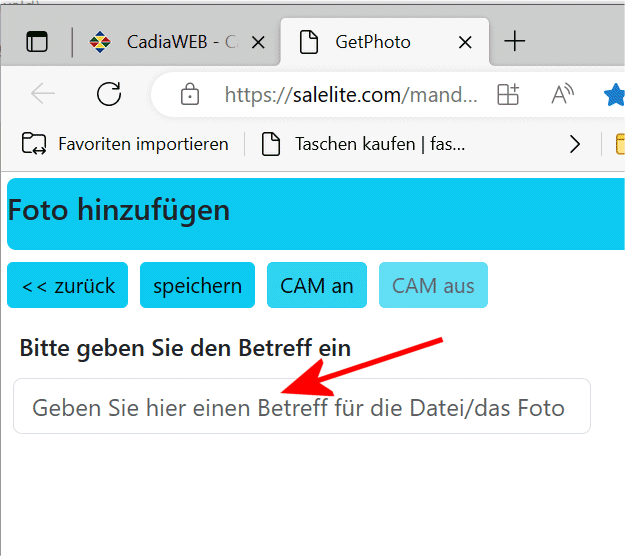Image resolution: width=625 pixels, height=556 pixels.
Task: Click the Foto hinzufügen heading
Action: point(119,210)
